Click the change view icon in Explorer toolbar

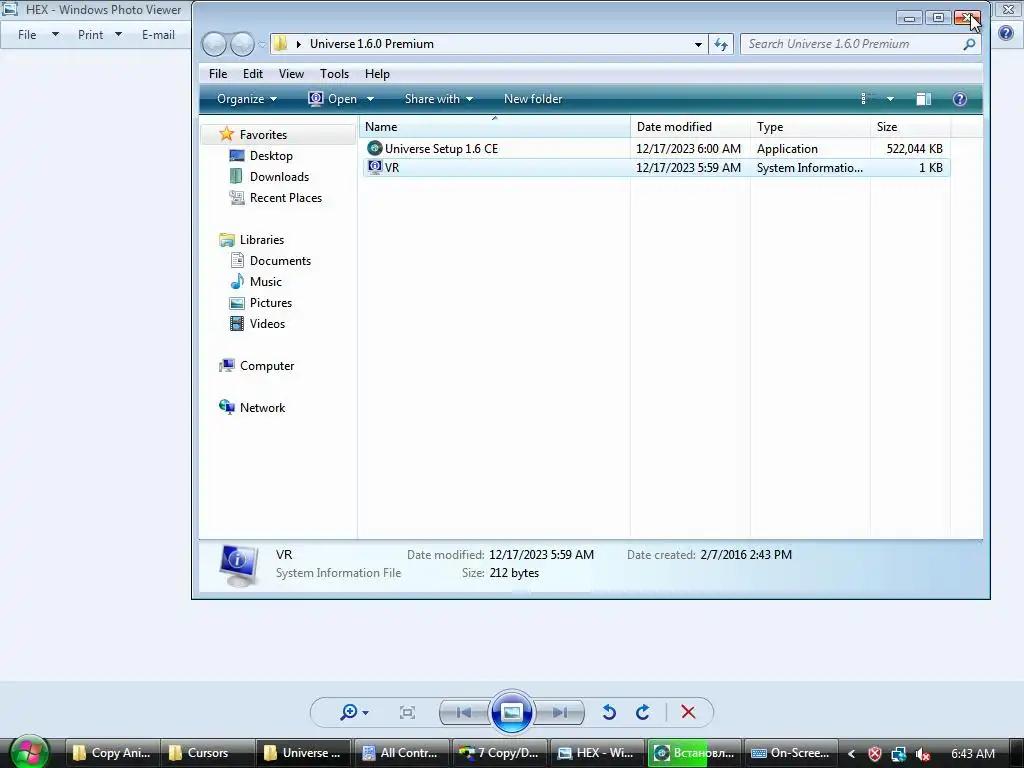[x=867, y=99]
